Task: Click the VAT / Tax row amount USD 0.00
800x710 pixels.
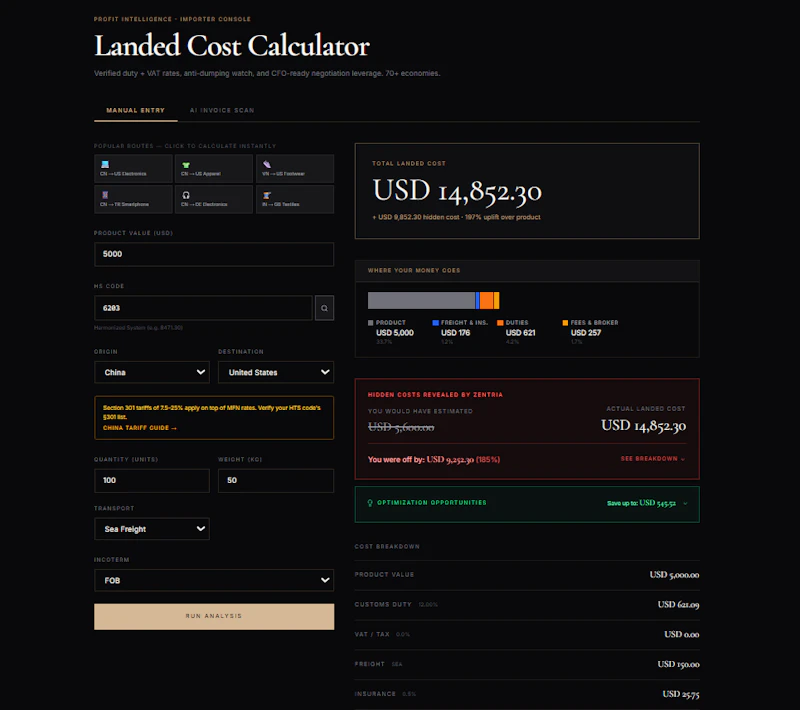Action: 682,635
